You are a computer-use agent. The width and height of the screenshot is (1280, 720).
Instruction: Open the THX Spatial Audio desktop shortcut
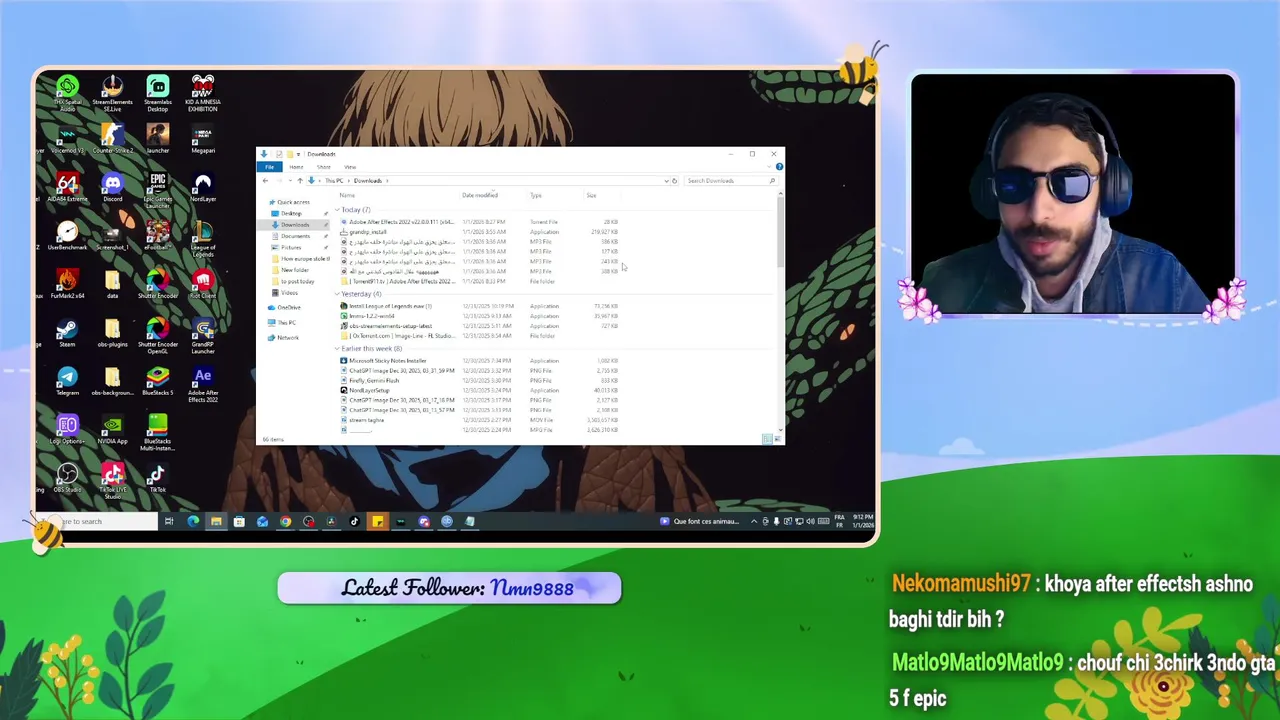click(x=67, y=92)
